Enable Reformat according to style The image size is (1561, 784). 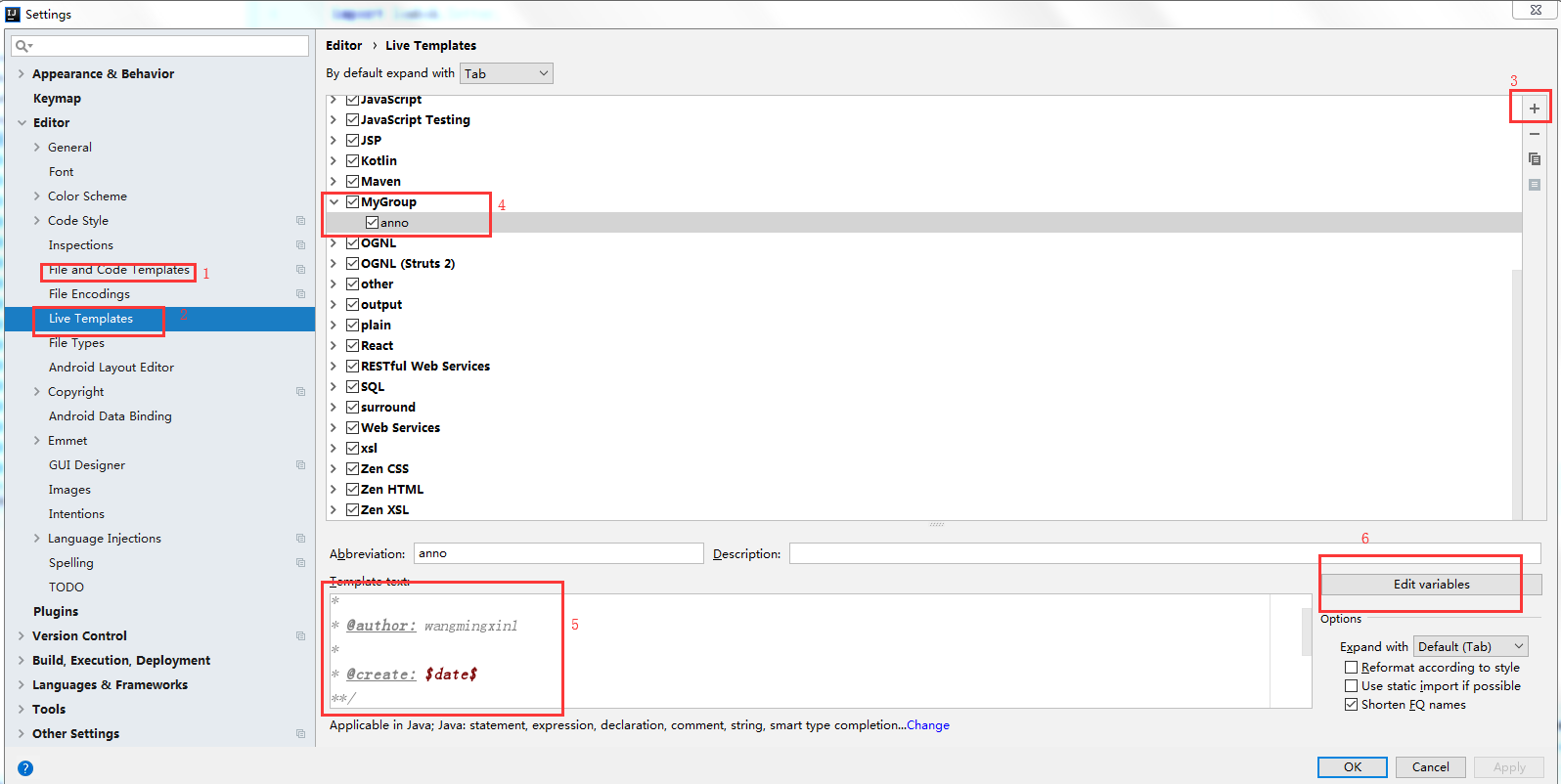click(x=1351, y=668)
